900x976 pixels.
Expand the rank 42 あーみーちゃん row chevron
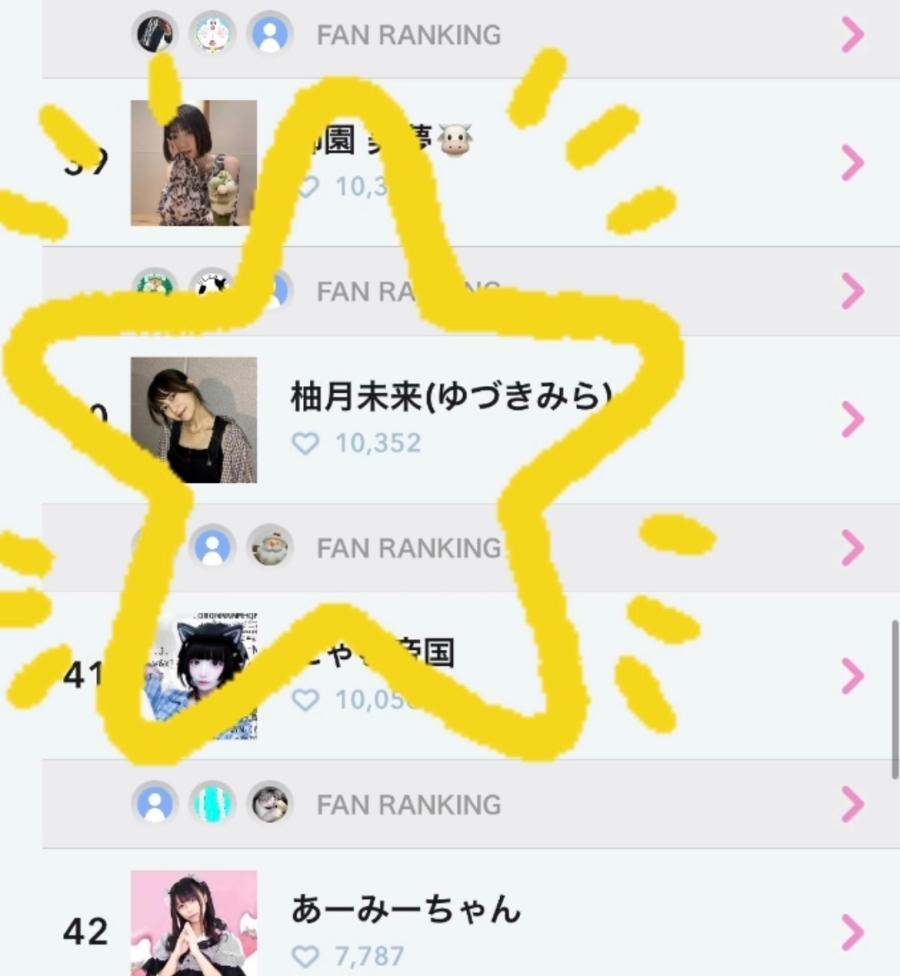853,932
